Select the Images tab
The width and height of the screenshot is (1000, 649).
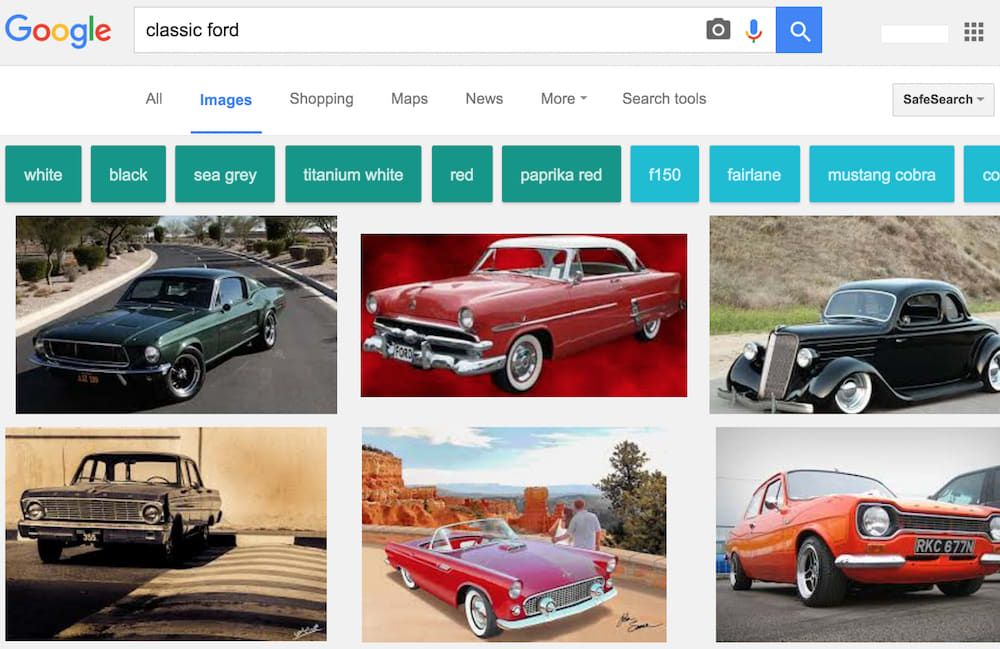coord(226,100)
